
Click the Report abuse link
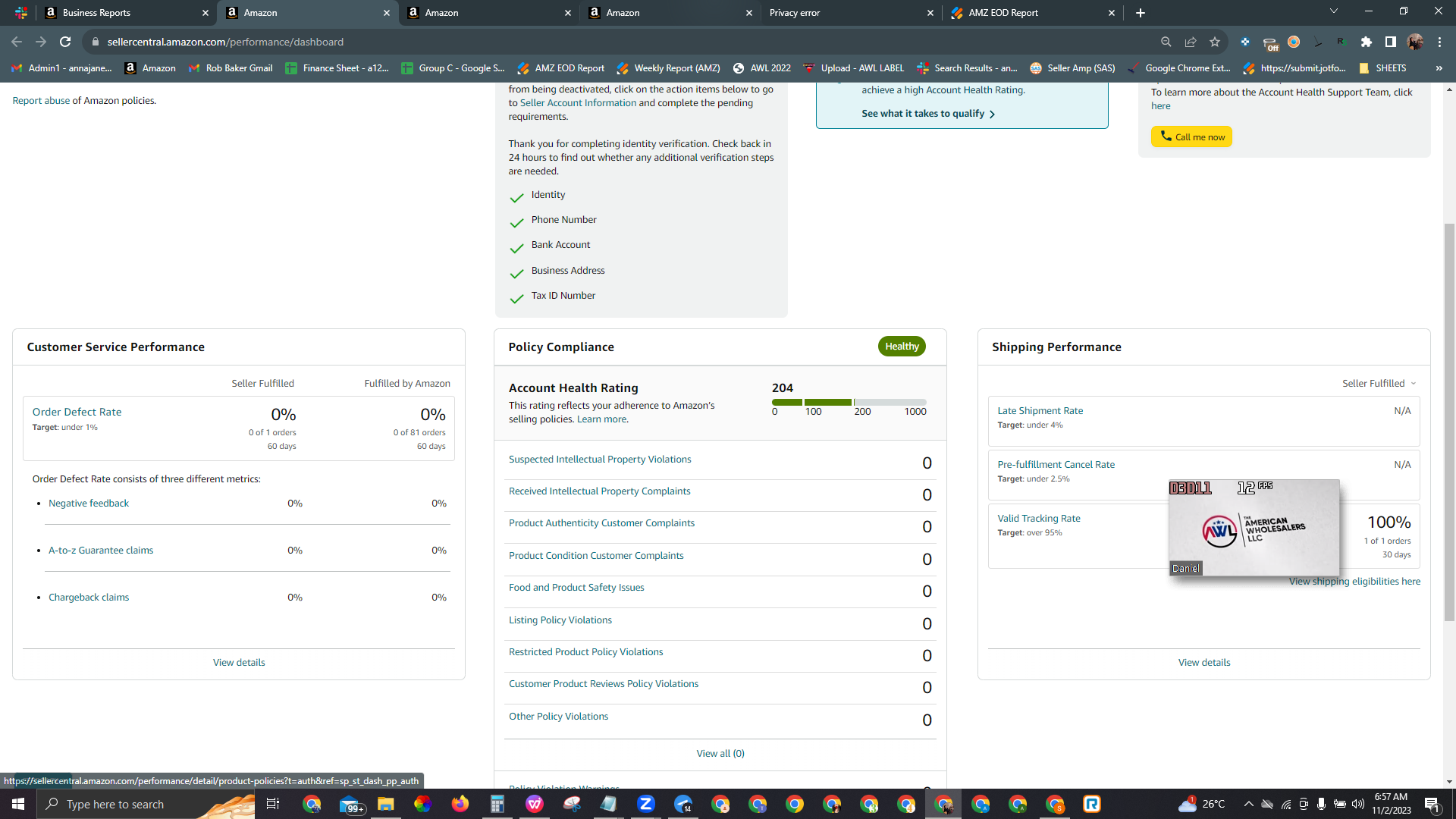click(x=41, y=101)
